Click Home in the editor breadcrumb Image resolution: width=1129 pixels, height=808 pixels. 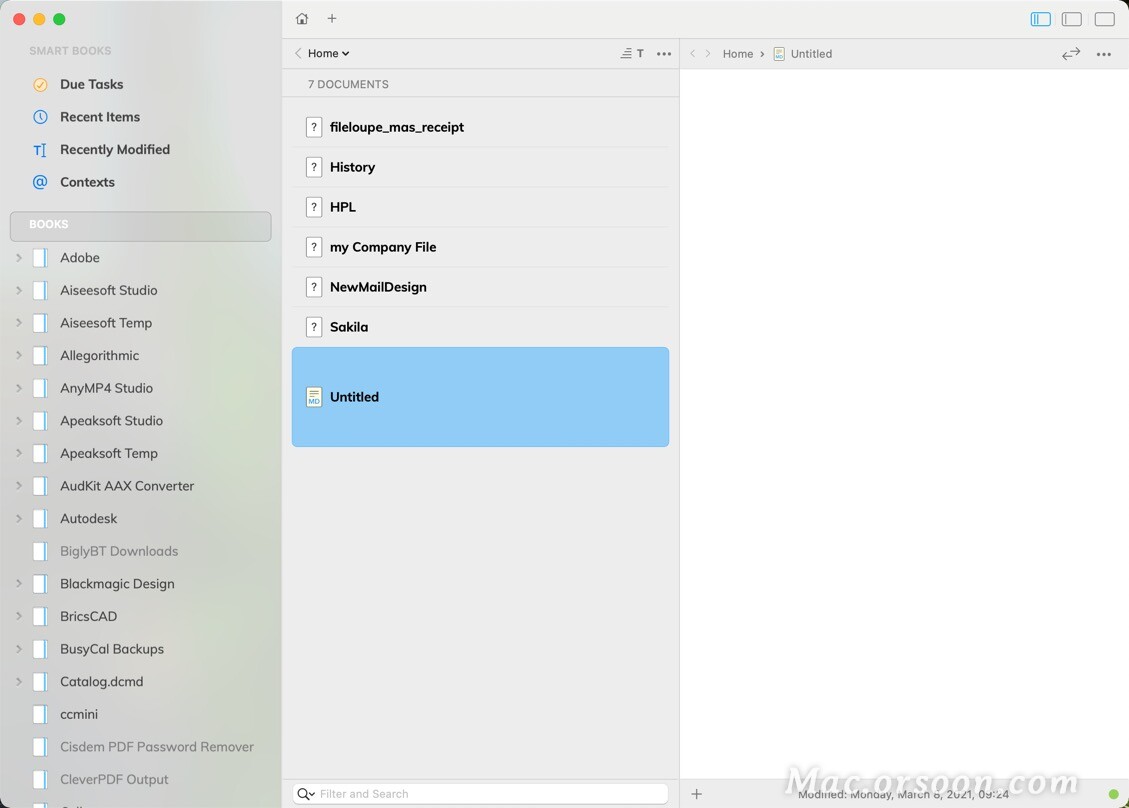click(x=738, y=53)
